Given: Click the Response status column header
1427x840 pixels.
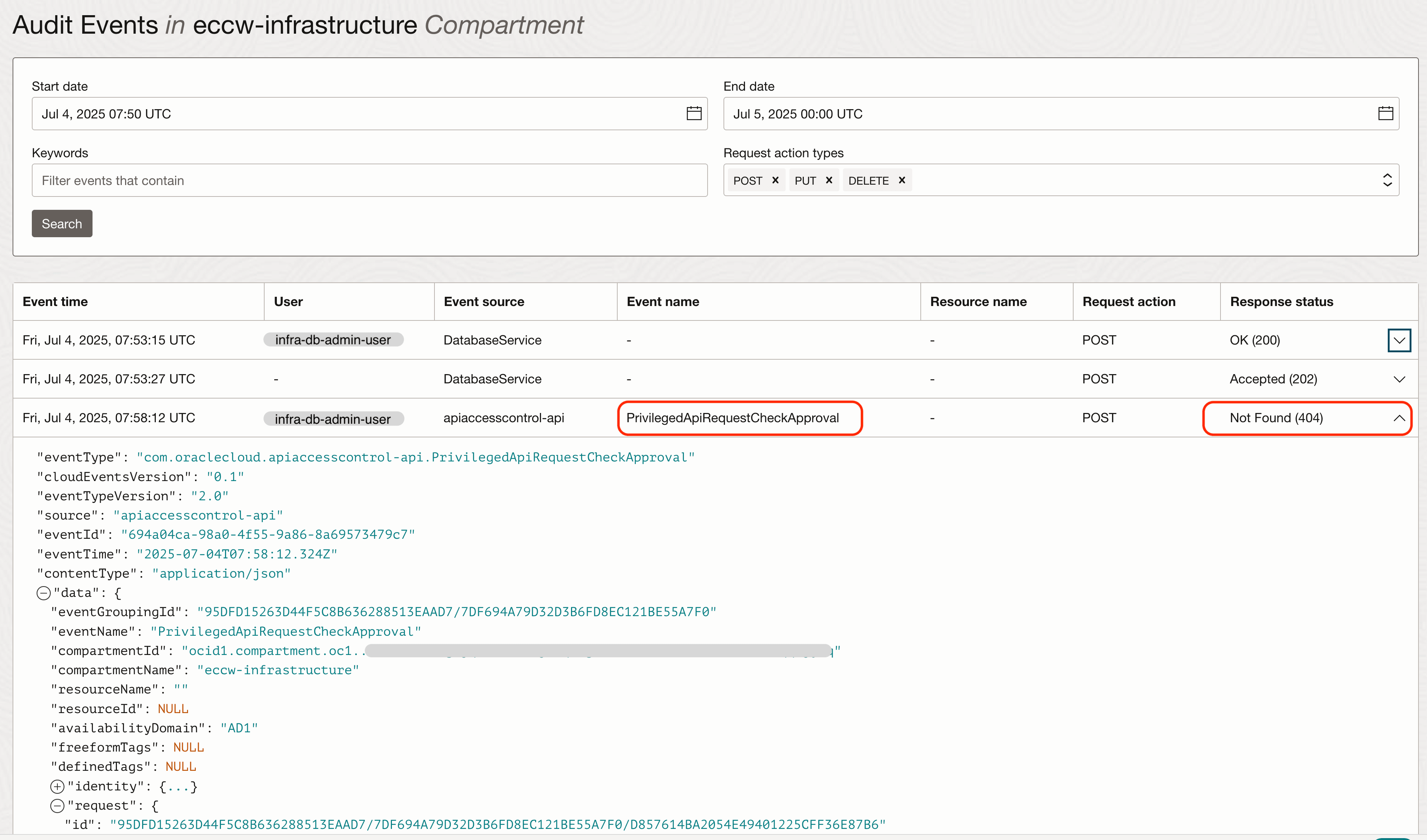Looking at the screenshot, I should (x=1281, y=302).
